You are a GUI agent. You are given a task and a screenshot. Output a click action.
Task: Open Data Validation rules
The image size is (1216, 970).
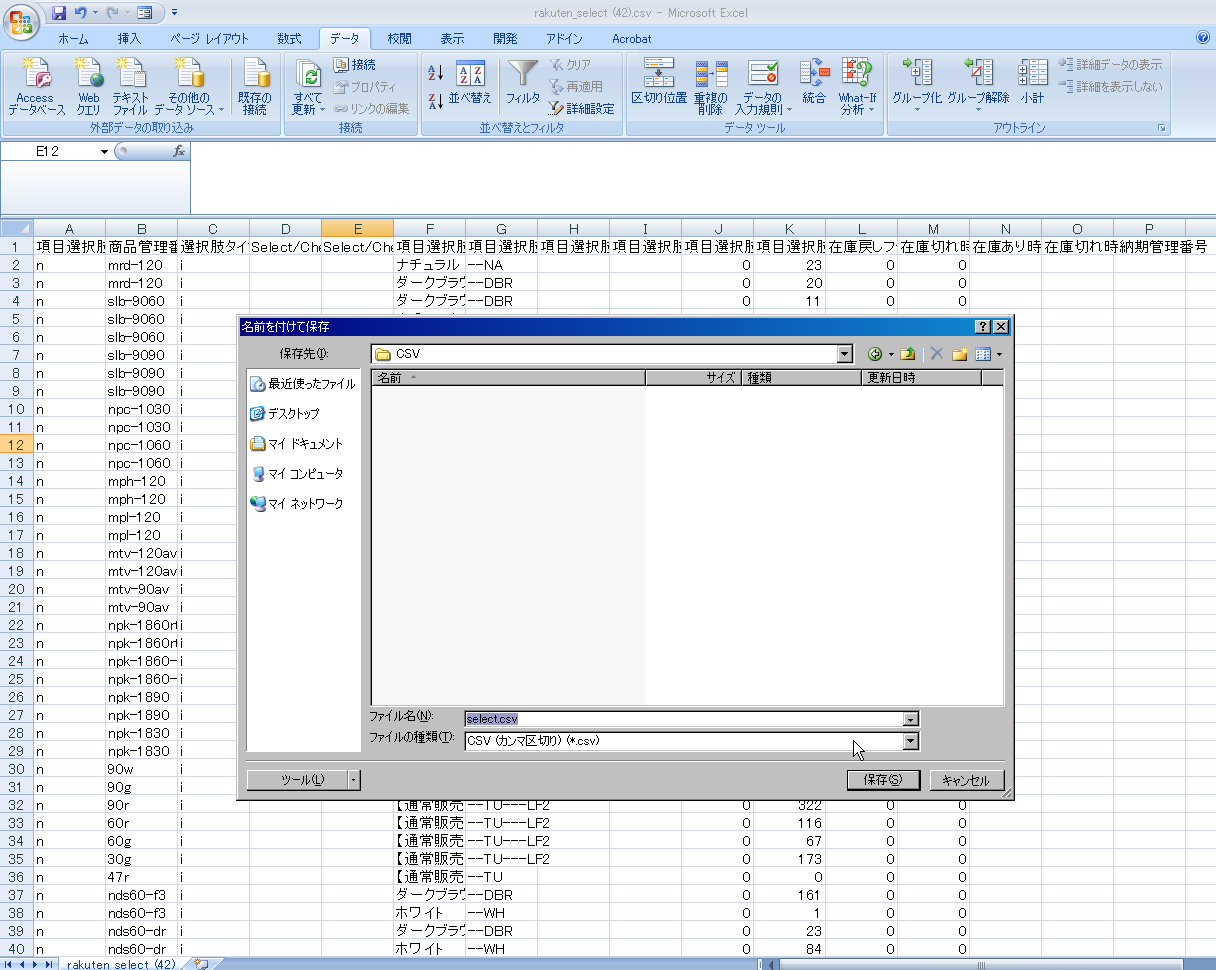click(x=764, y=87)
